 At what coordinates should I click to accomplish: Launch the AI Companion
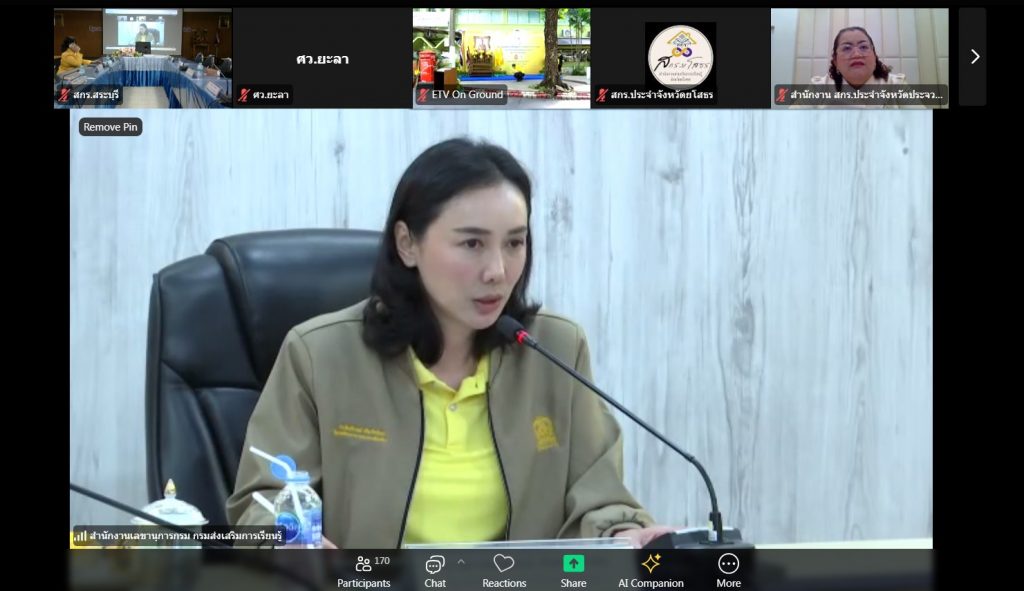point(651,570)
